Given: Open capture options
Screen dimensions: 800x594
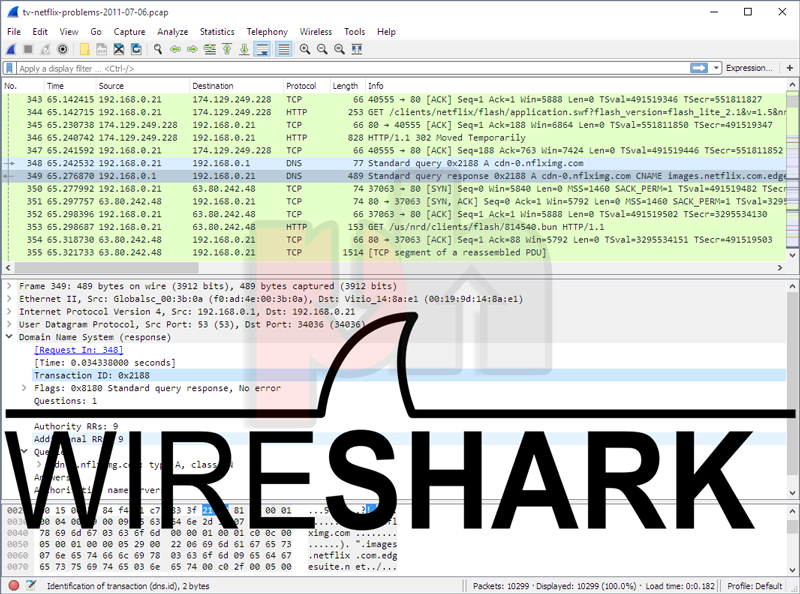Looking at the screenshot, I should [63, 49].
